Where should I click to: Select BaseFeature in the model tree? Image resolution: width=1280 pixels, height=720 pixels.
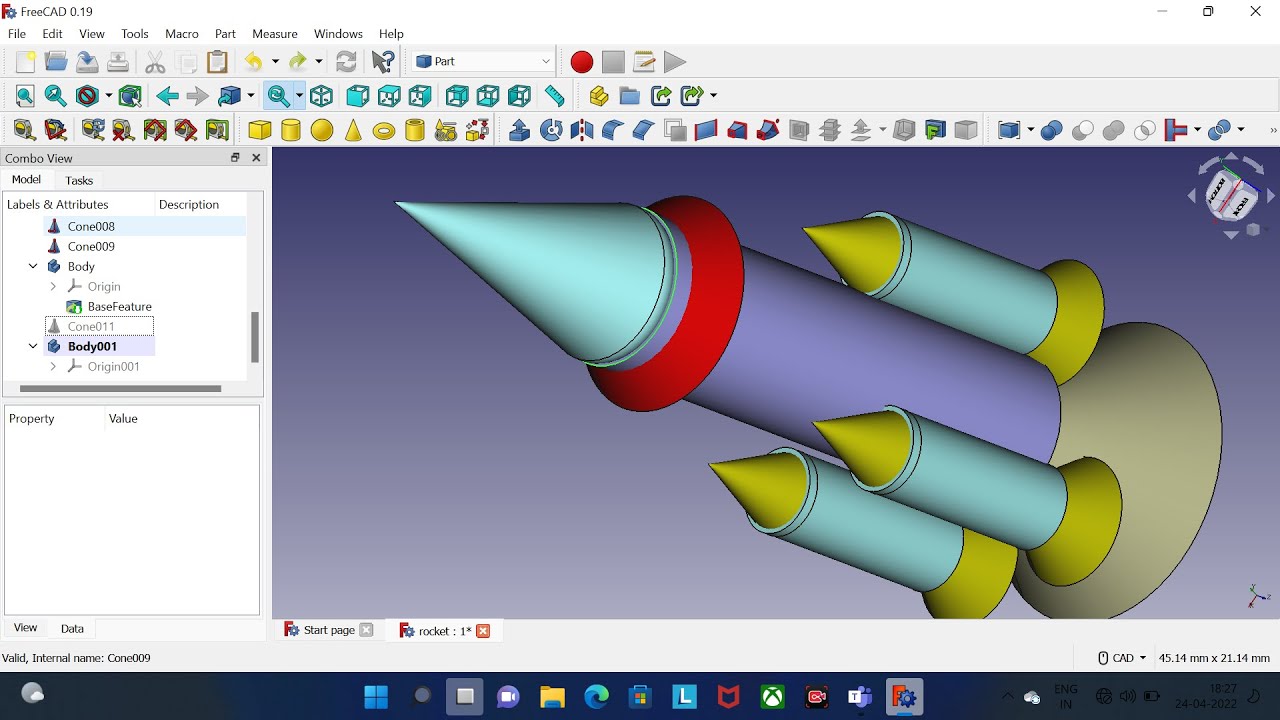pos(119,307)
